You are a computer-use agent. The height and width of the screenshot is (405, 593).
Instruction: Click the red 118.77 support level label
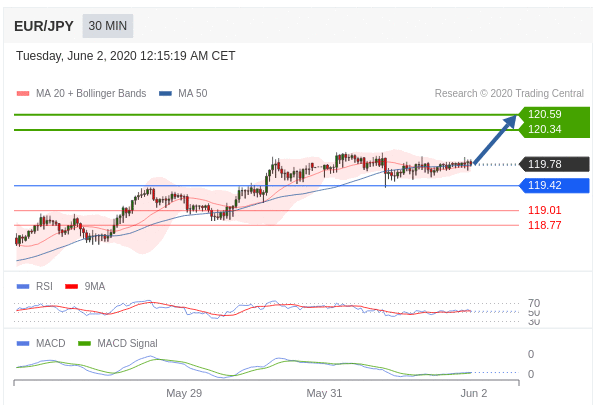[x=545, y=225]
